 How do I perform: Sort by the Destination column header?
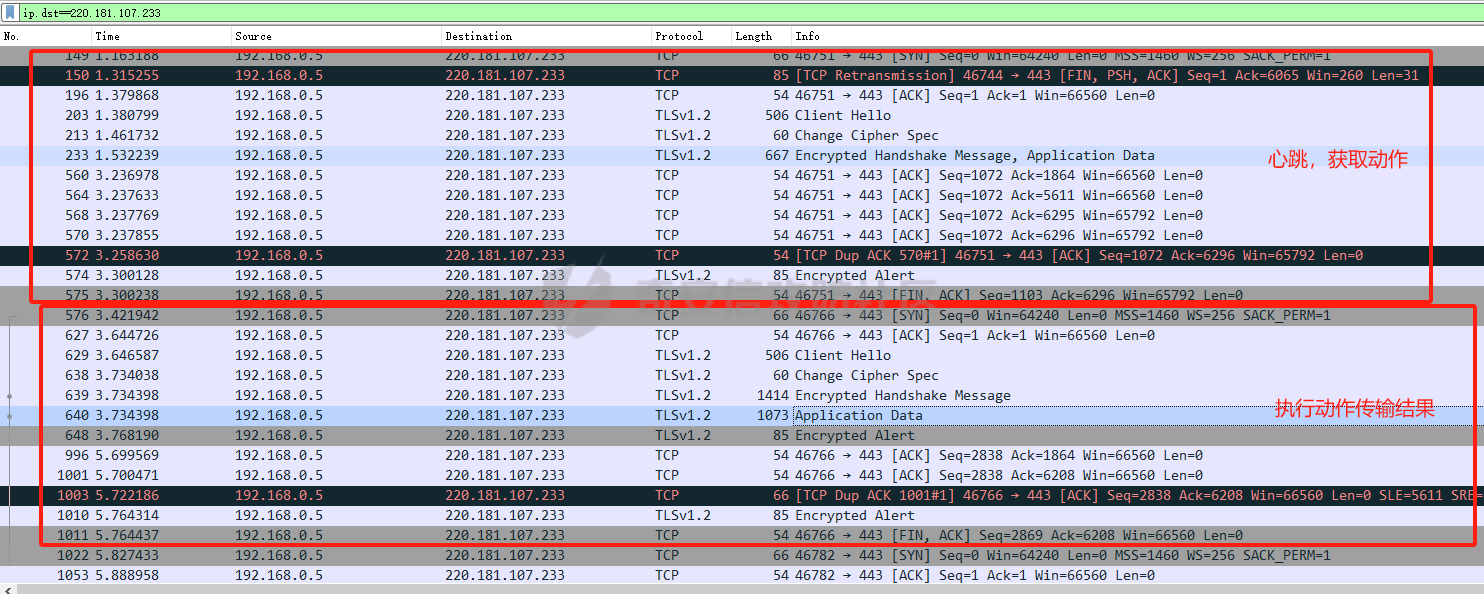click(x=546, y=36)
